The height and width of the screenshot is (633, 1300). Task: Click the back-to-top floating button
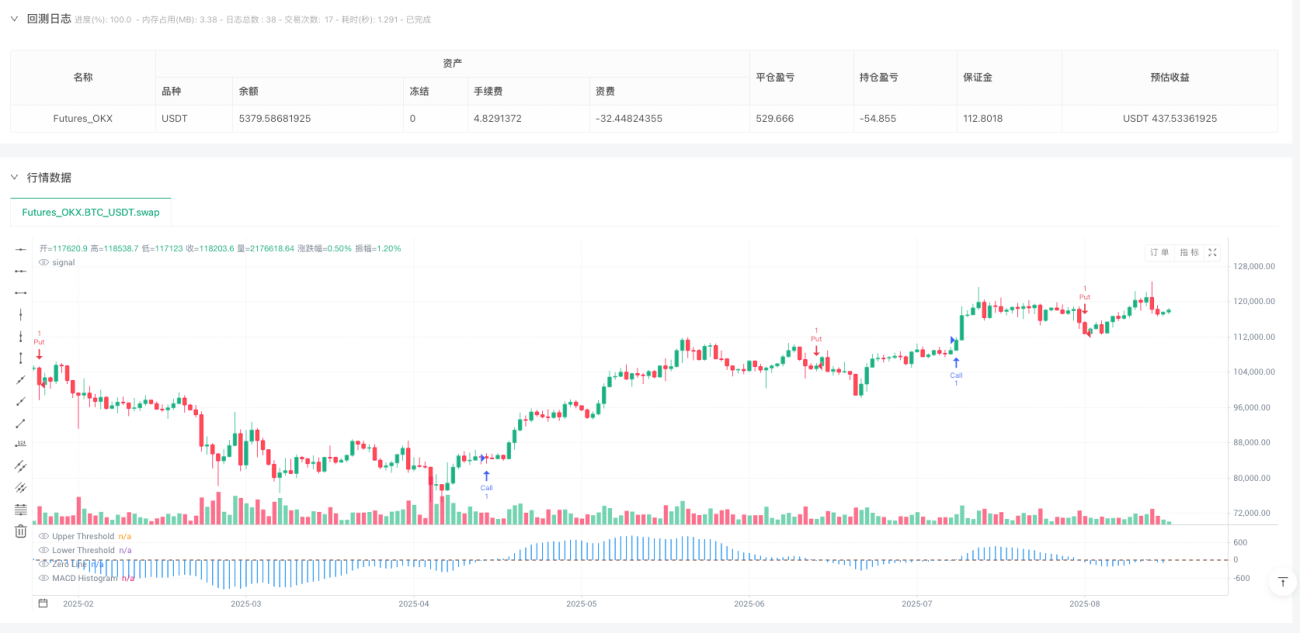(x=1283, y=581)
